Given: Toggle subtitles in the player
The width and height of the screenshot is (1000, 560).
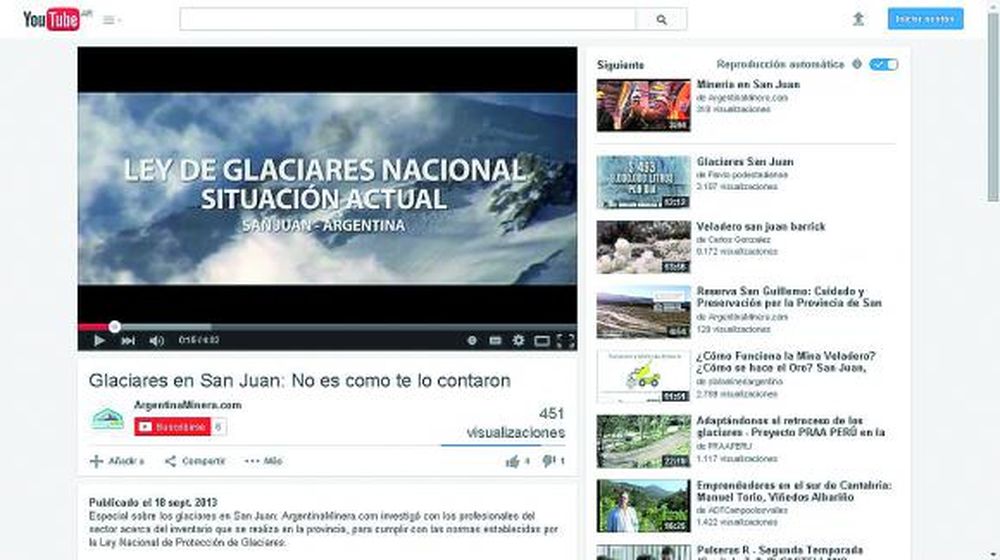Looking at the screenshot, I should (495, 341).
